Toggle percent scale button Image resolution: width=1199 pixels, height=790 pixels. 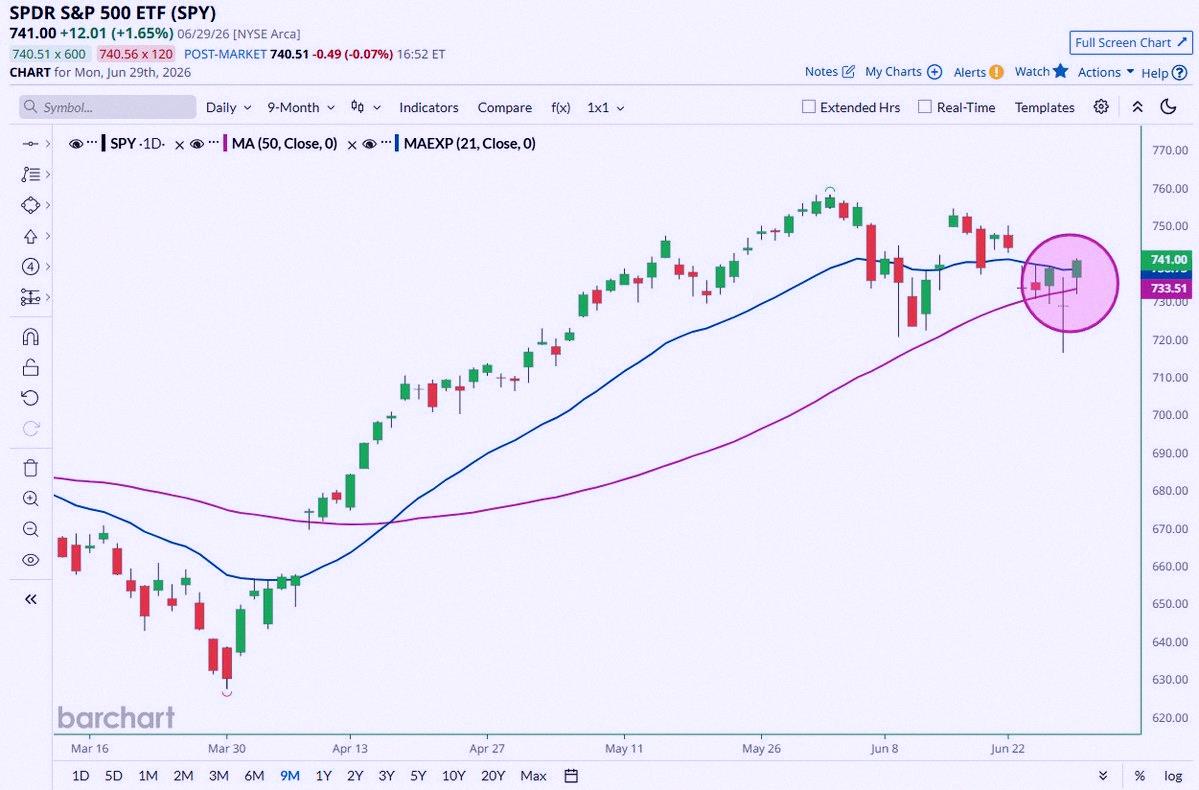[1139, 775]
